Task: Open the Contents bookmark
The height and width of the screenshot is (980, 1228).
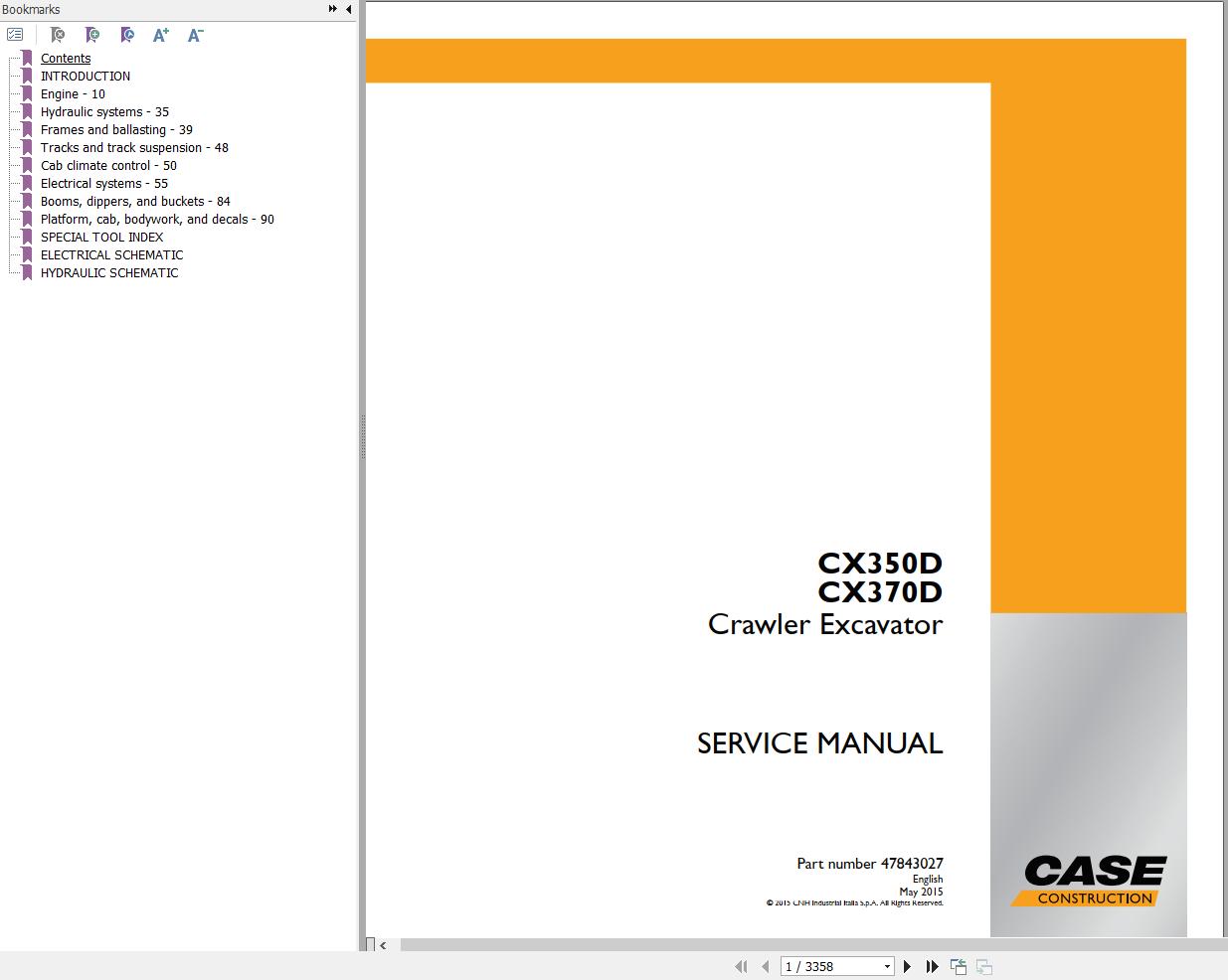Action: (x=66, y=59)
